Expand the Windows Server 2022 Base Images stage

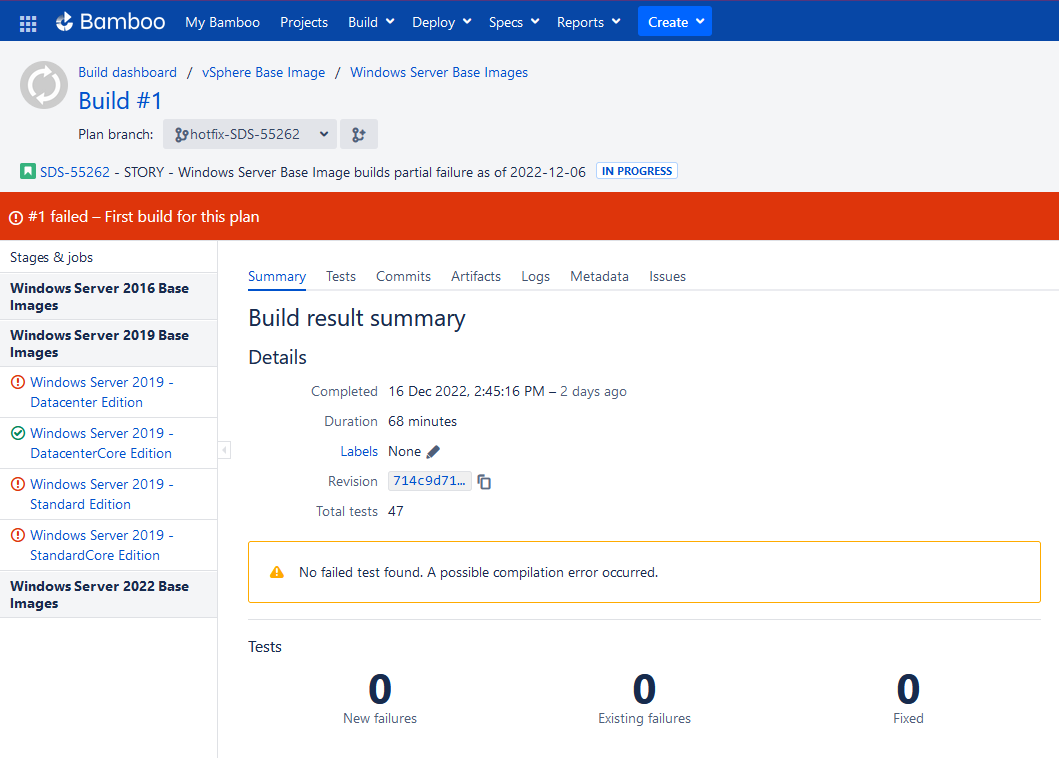(109, 595)
